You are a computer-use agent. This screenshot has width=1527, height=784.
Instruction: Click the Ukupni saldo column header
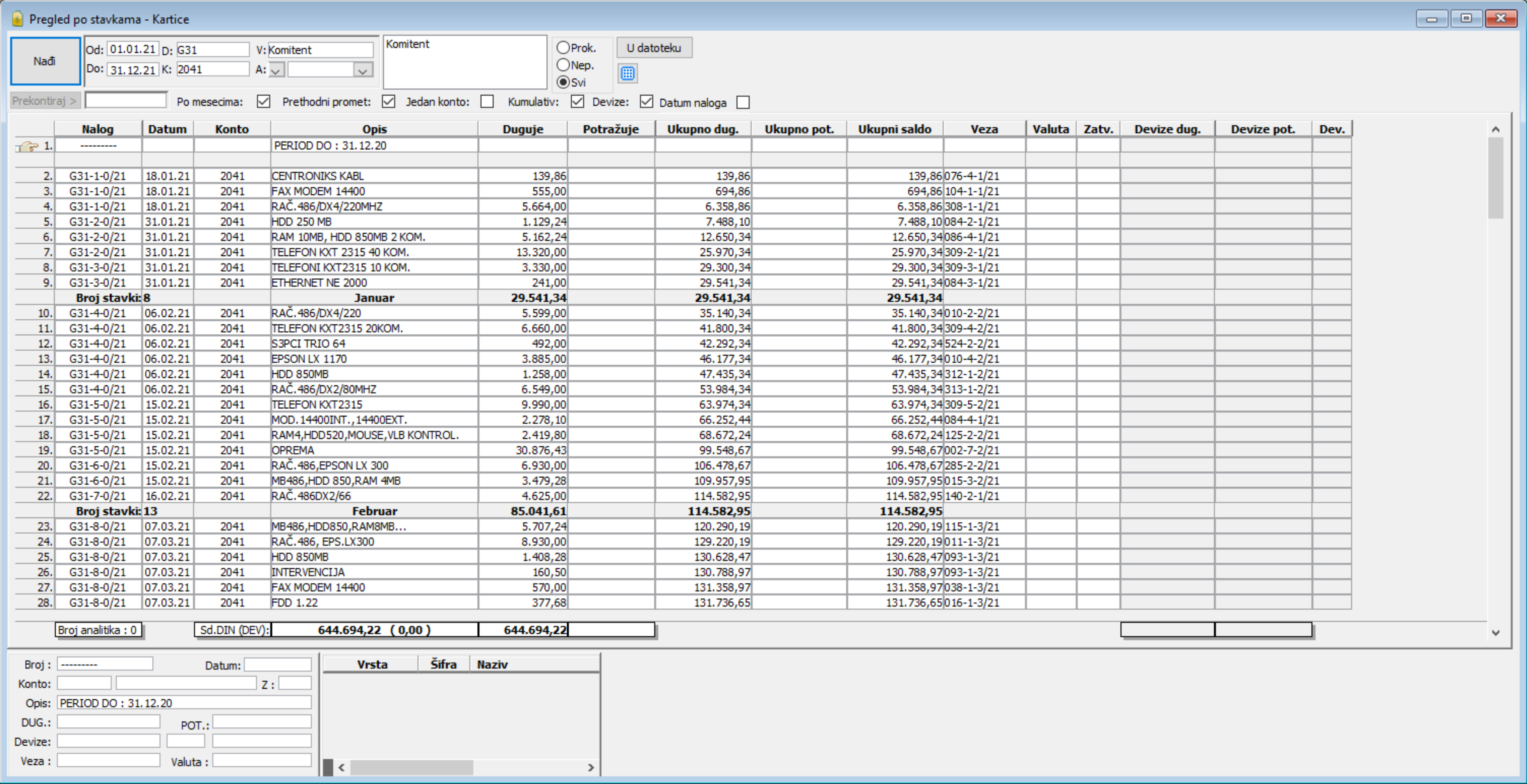[x=895, y=129]
